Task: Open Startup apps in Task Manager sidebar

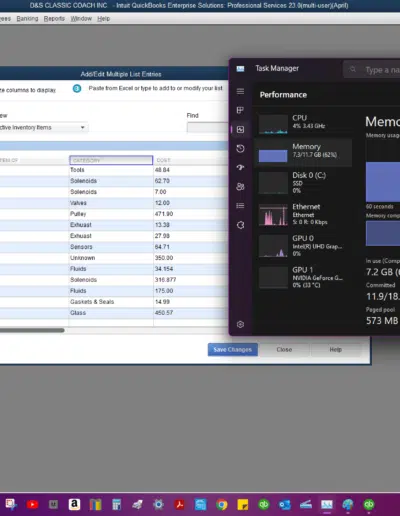Action: [x=240, y=167]
